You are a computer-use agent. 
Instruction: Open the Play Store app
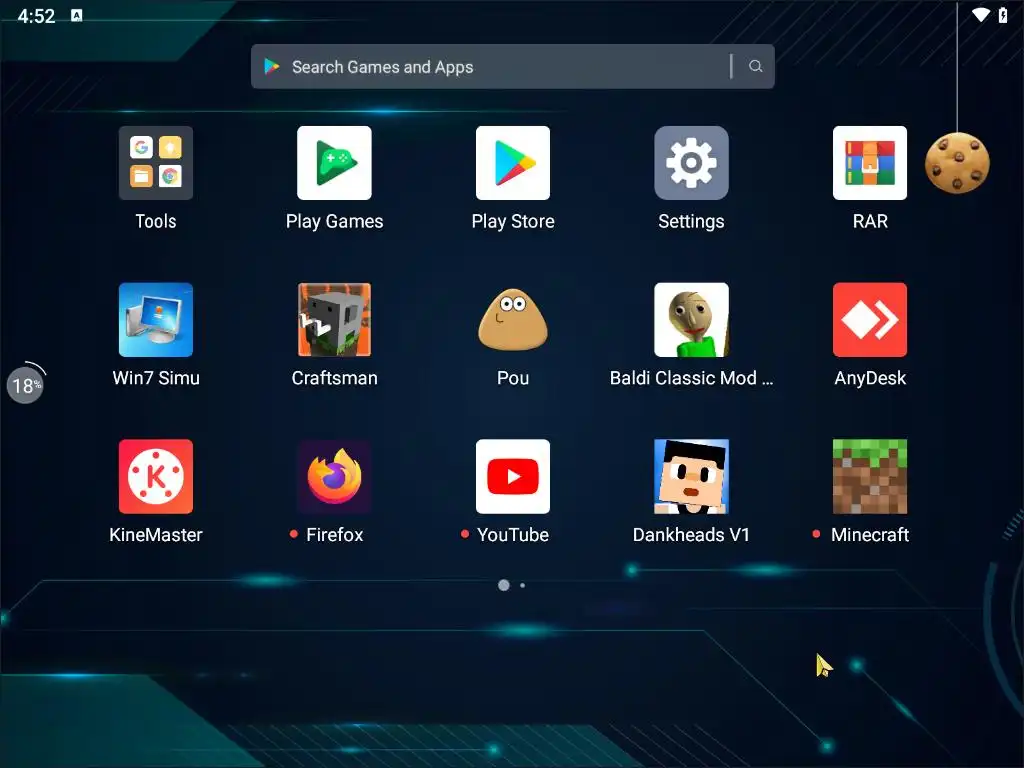[513, 163]
